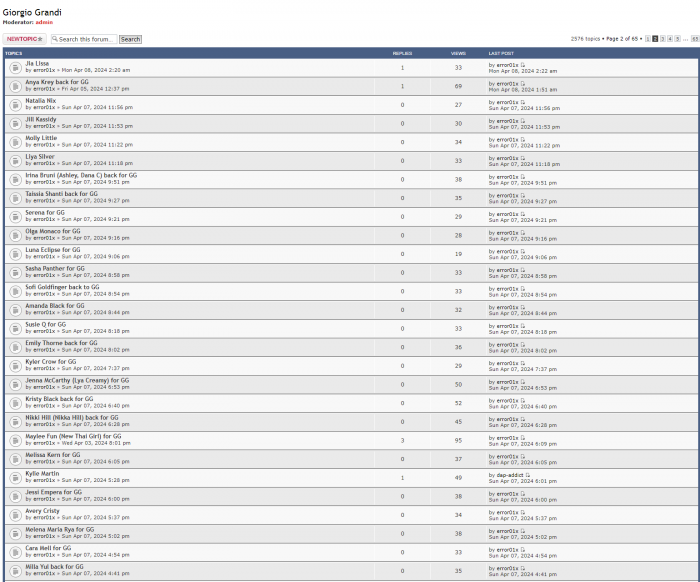The width and height of the screenshot is (700, 582).
Task: Go to page 3 in pagination
Action: [663, 39]
